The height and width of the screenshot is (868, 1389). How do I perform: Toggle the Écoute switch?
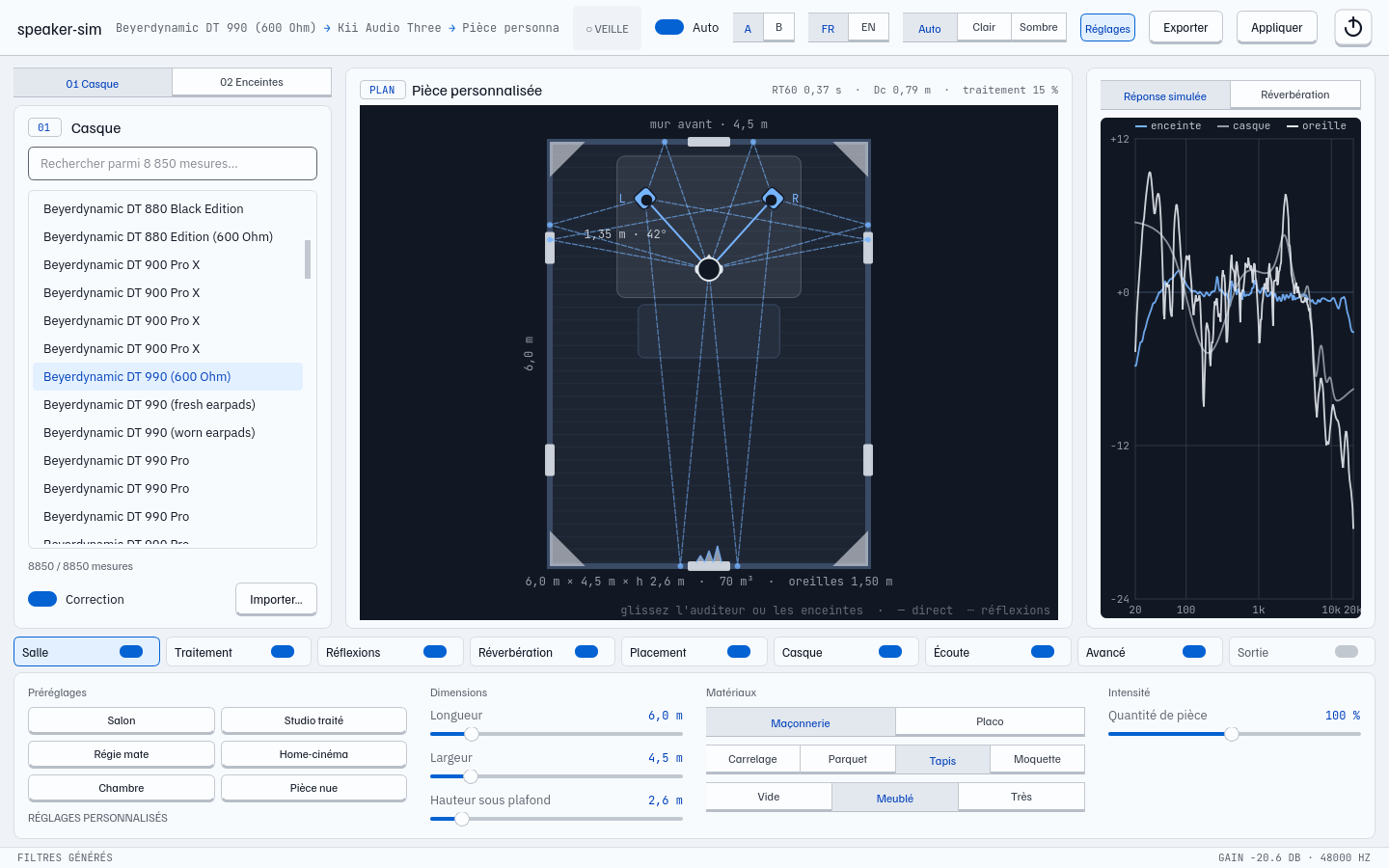click(x=1043, y=652)
